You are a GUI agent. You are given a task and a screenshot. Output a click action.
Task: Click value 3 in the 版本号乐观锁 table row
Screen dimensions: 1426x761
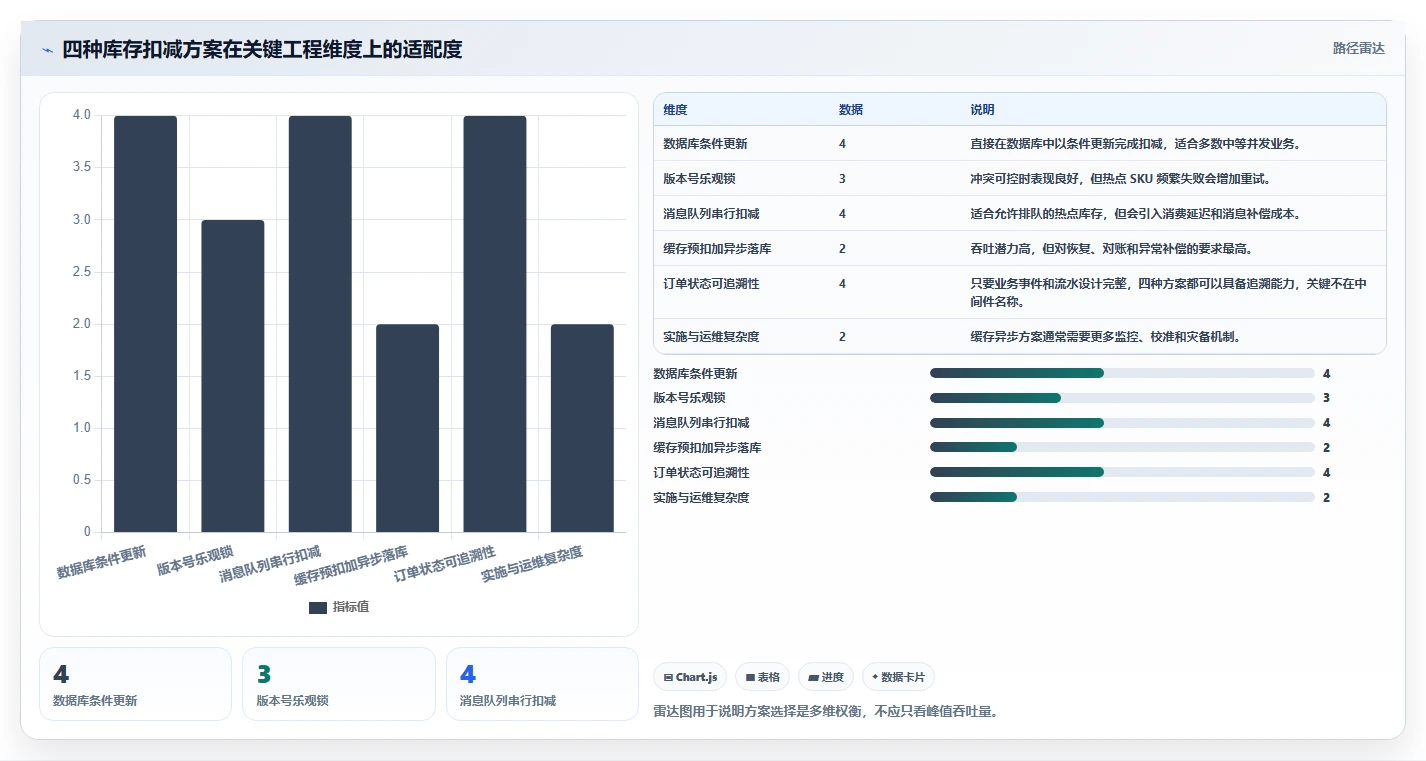pos(842,179)
